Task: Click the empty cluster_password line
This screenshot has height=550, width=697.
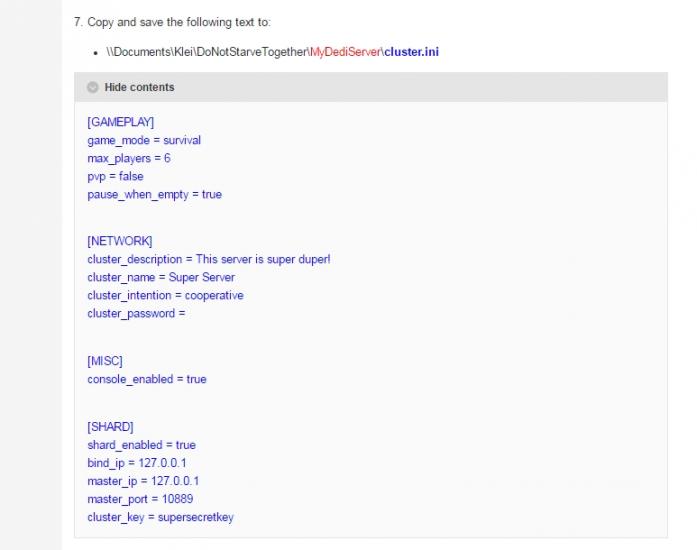Action: click(x=136, y=313)
